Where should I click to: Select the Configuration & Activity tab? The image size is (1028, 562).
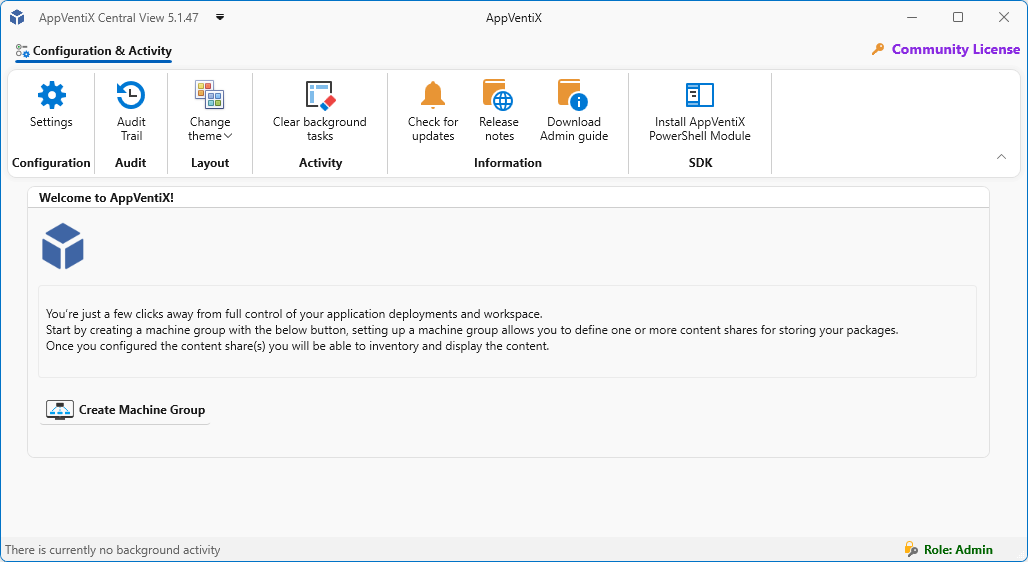(94, 51)
